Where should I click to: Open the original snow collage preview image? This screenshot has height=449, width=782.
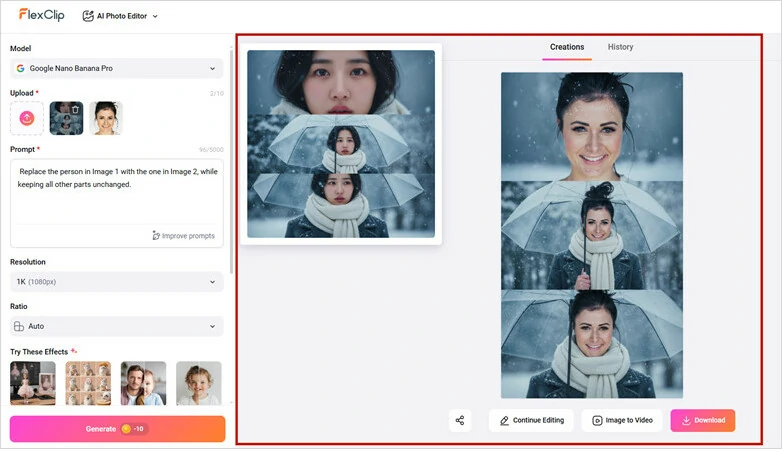pyautogui.click(x=341, y=144)
